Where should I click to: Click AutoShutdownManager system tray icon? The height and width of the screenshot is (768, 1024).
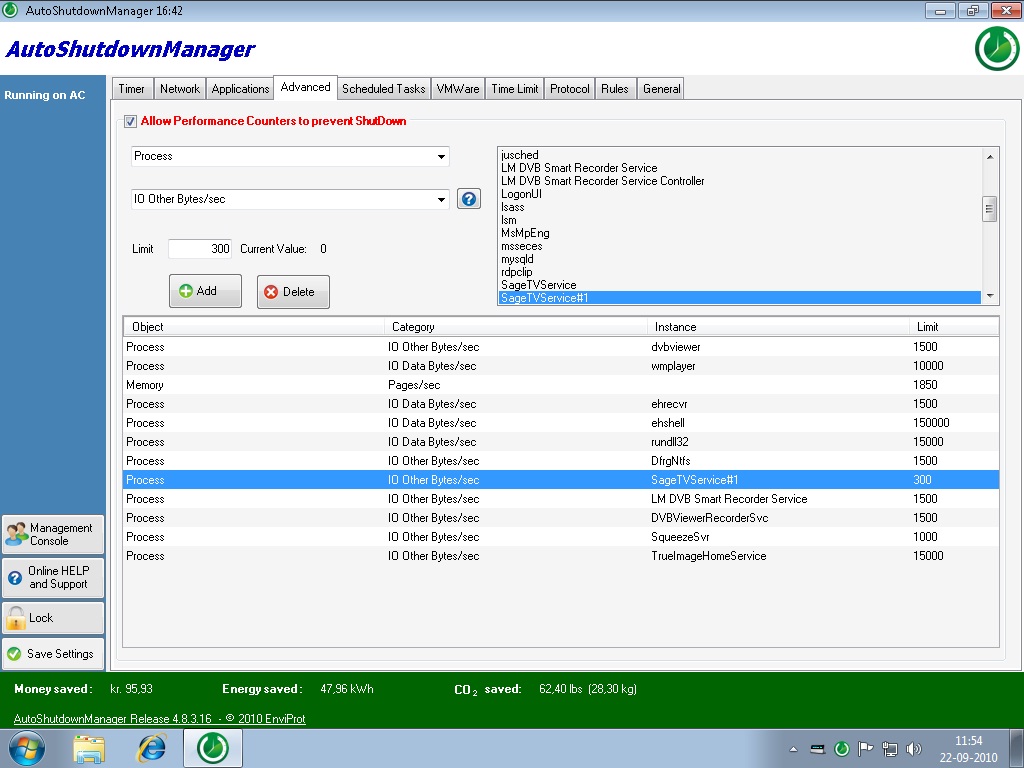coord(842,748)
